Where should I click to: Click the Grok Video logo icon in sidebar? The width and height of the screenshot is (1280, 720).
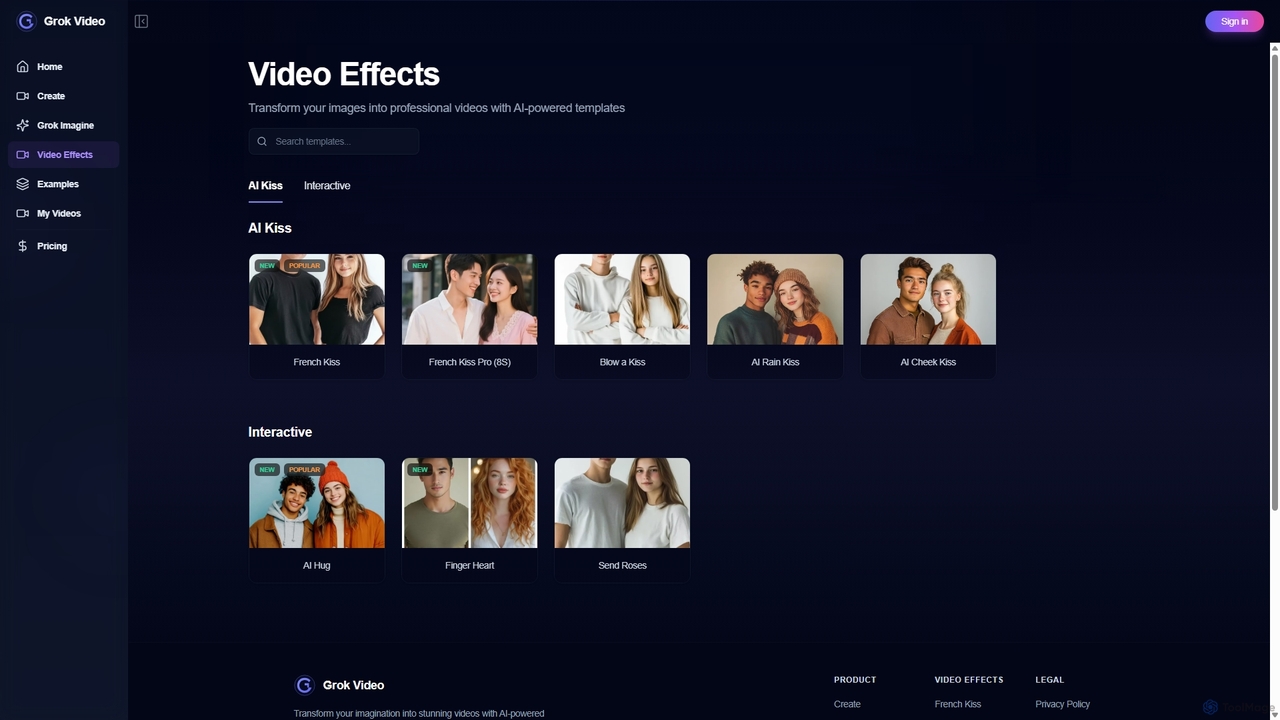click(26, 21)
